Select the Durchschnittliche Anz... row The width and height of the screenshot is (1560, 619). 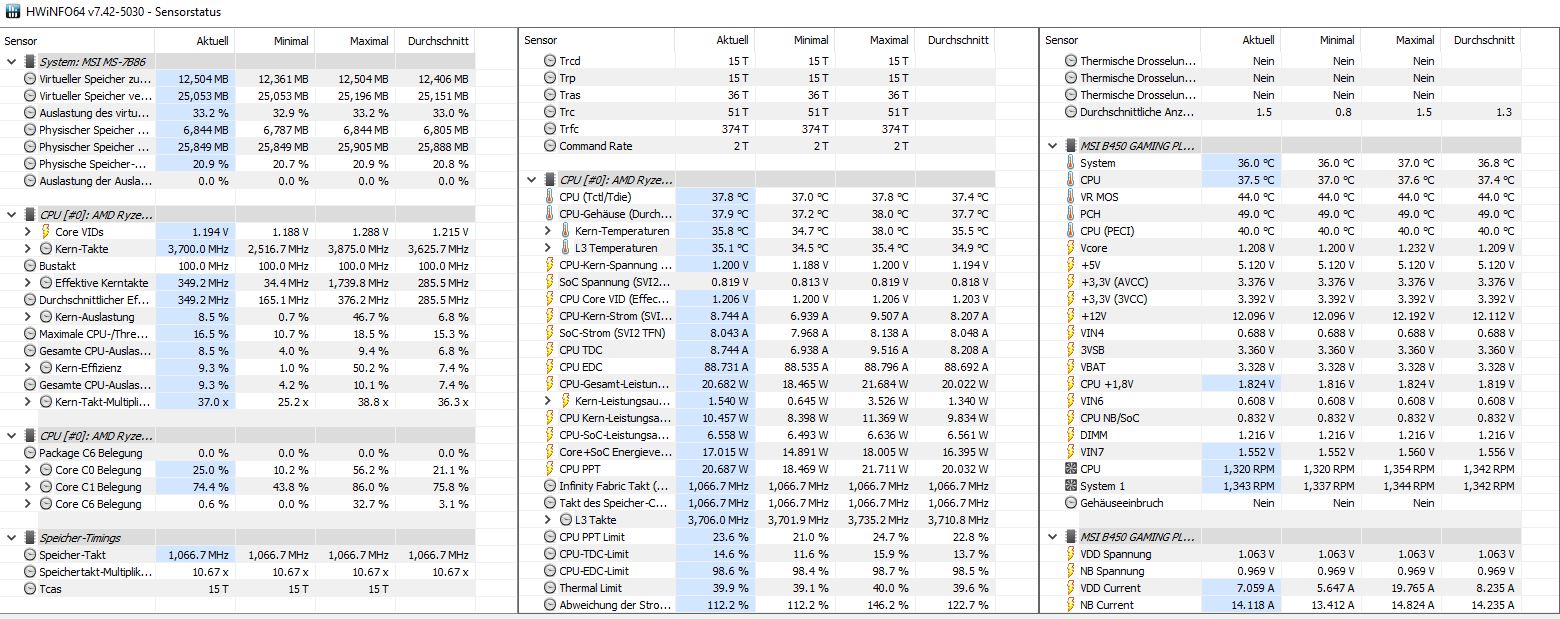(x=1280, y=112)
